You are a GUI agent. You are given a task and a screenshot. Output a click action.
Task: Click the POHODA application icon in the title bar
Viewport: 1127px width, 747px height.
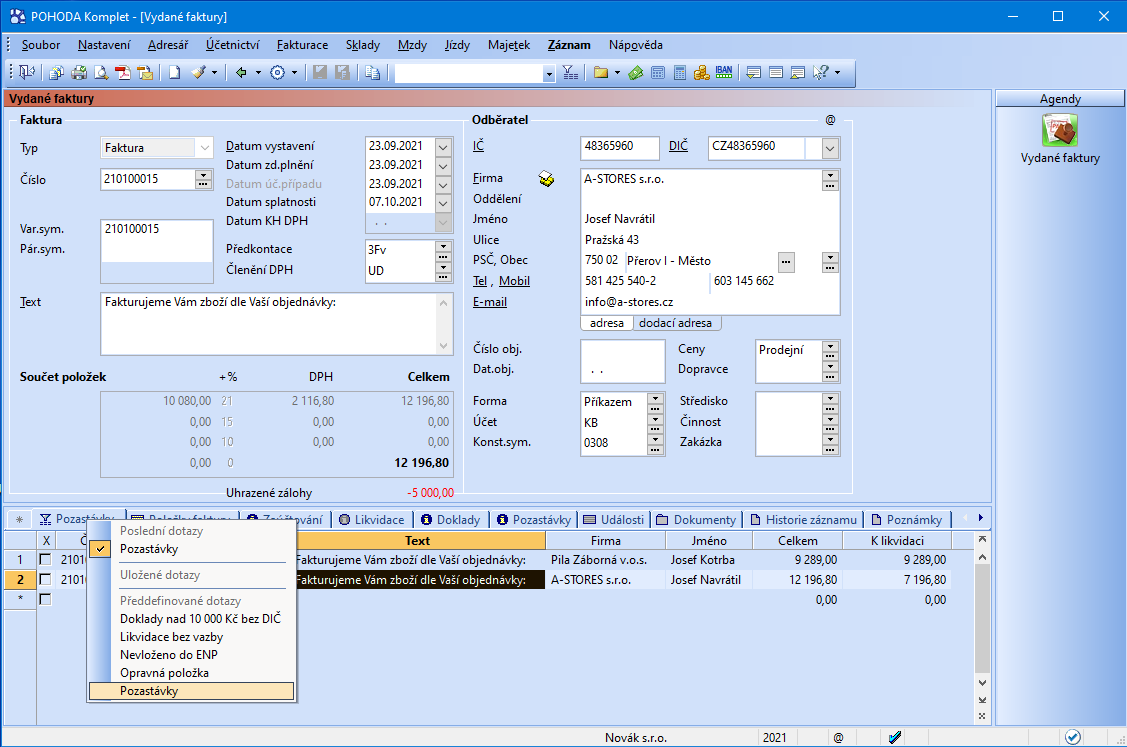coord(17,16)
